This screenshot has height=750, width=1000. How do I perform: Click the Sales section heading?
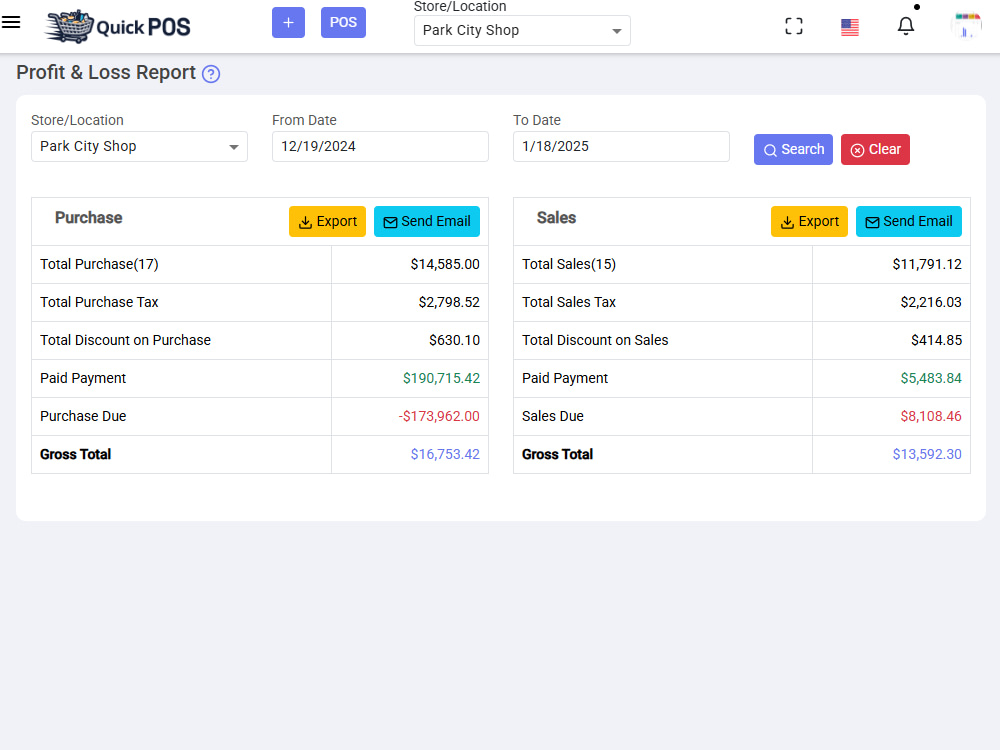coord(556,218)
